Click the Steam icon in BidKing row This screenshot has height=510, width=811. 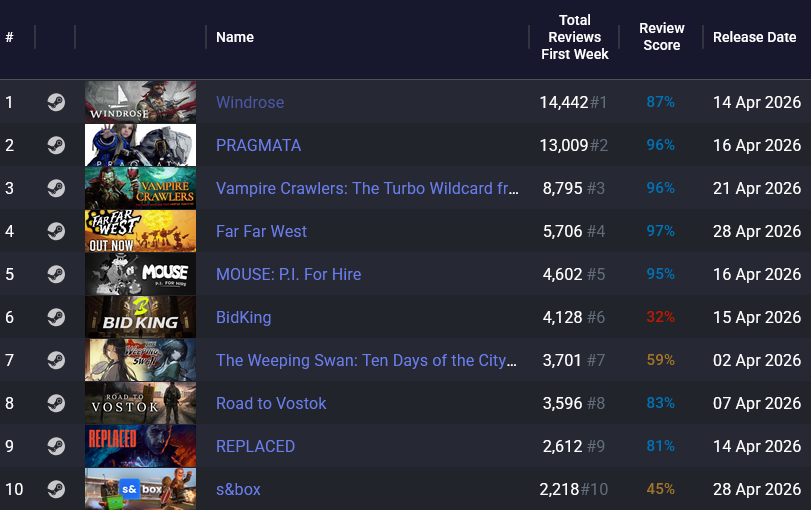tap(56, 317)
